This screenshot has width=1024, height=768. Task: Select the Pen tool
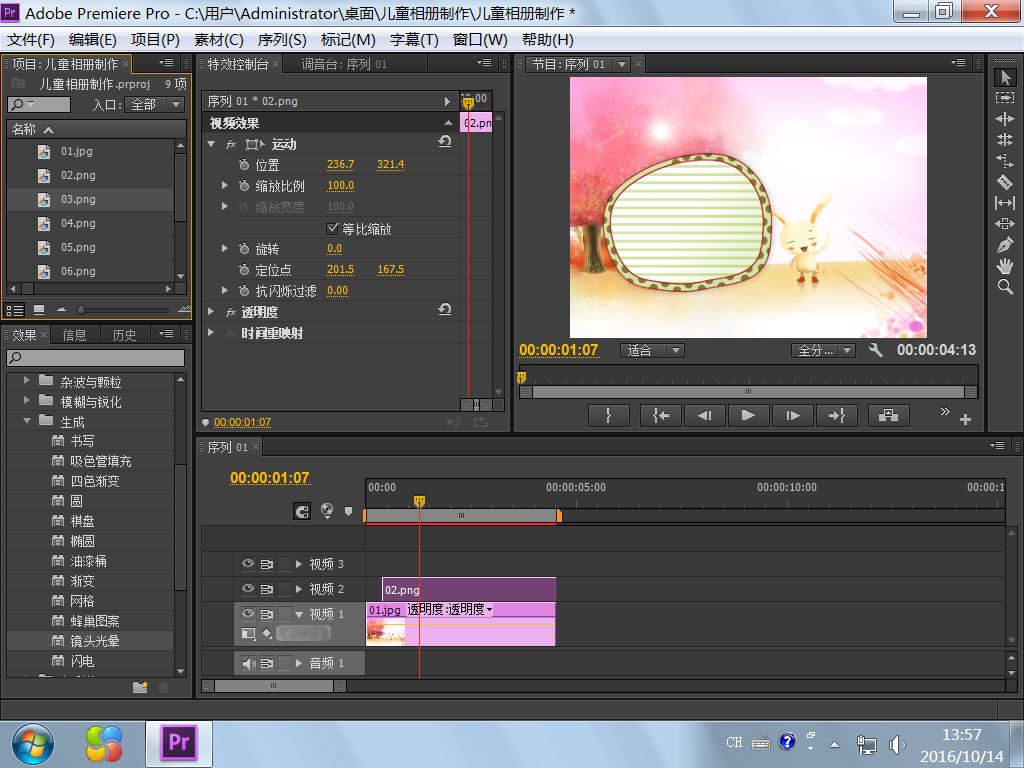click(x=1005, y=245)
